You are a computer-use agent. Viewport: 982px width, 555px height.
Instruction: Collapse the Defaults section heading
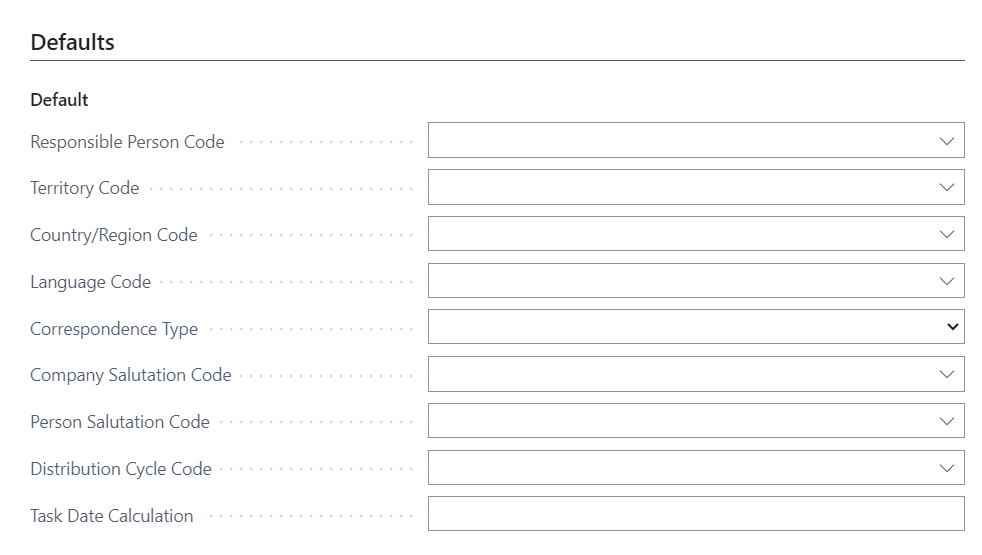[73, 42]
